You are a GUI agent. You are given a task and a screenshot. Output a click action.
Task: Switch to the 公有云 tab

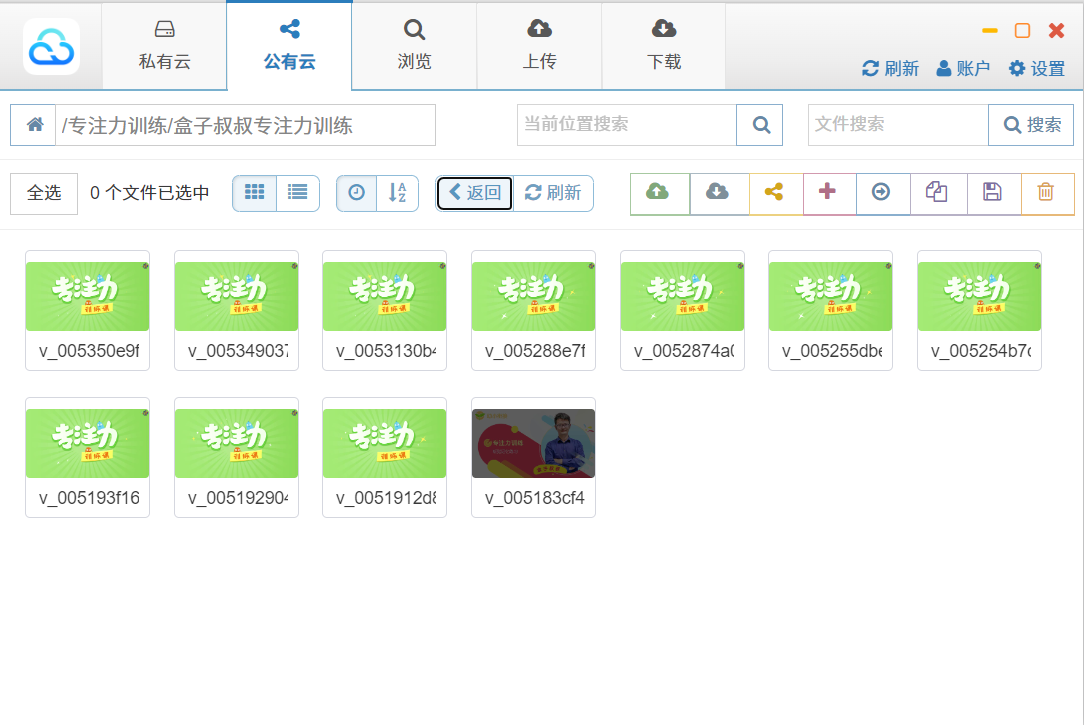pos(290,46)
